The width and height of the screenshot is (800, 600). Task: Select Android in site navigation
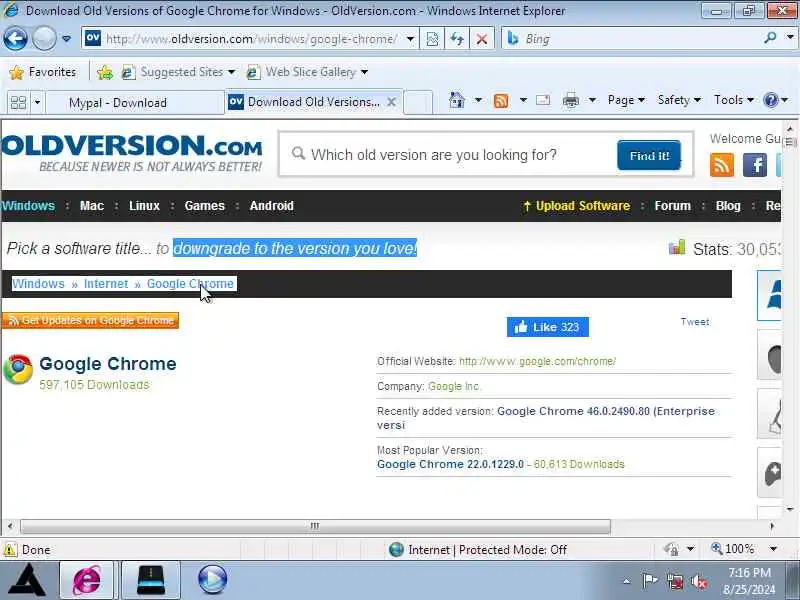(x=271, y=206)
